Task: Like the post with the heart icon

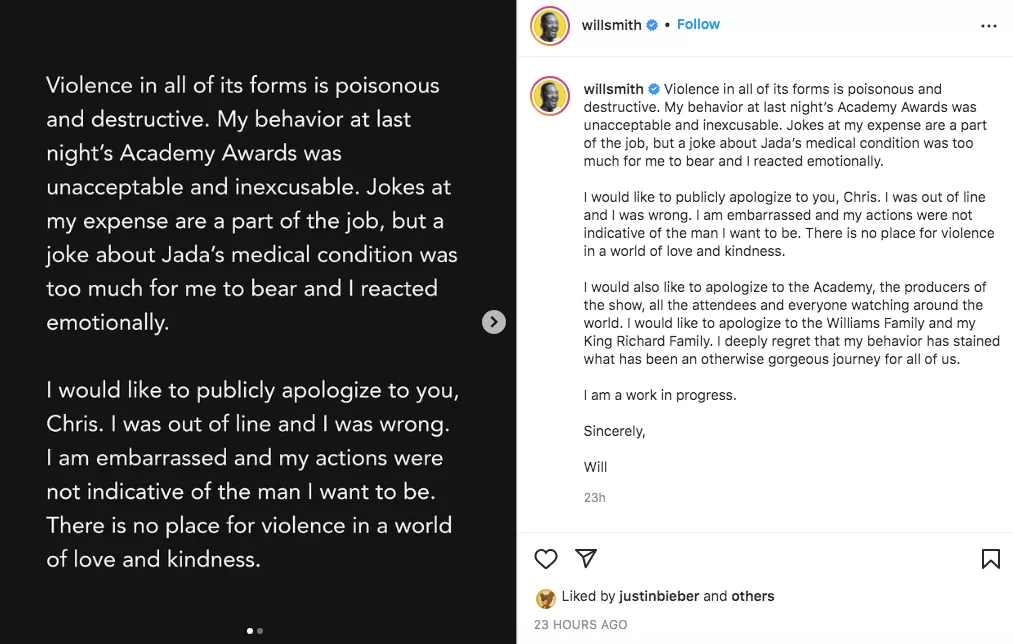Action: coord(546,559)
